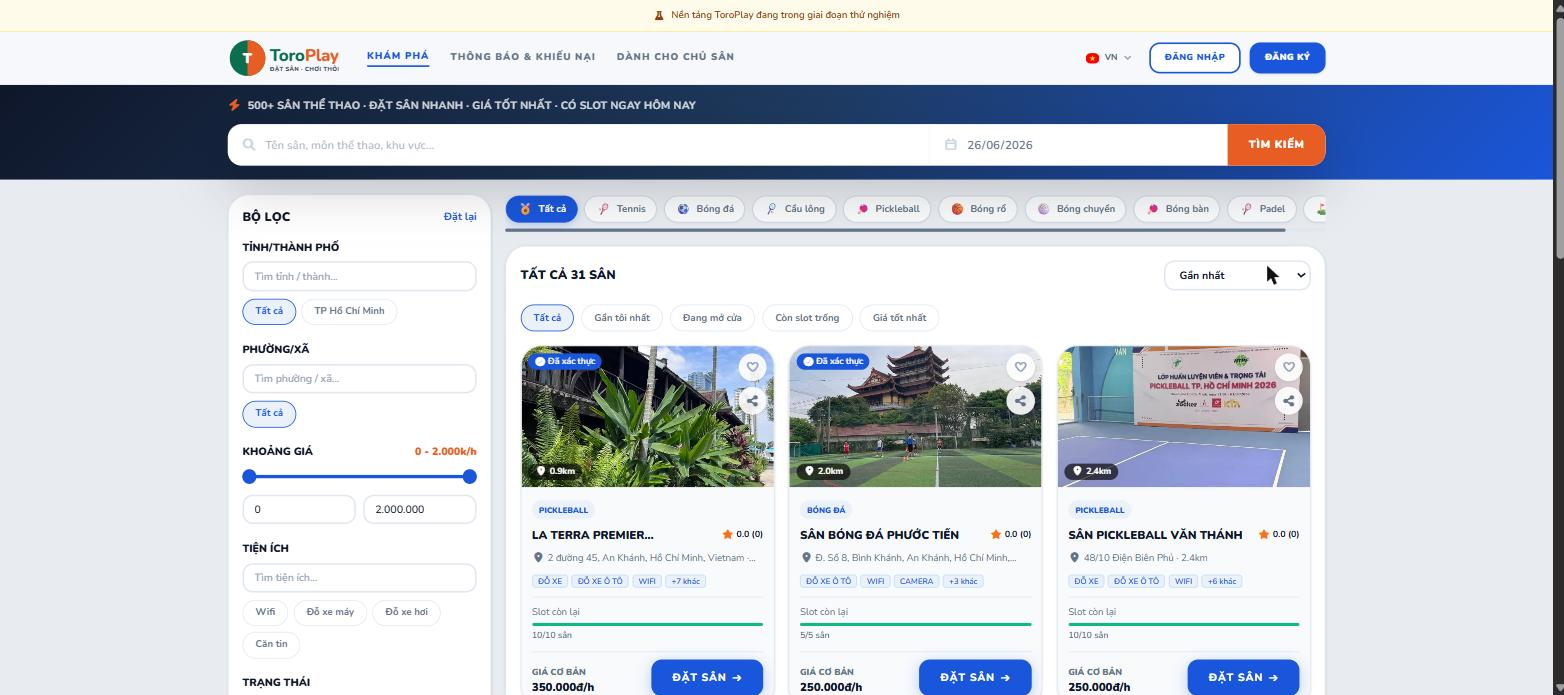
Task: Click the Vietnam flag icon
Action: [1092, 58]
